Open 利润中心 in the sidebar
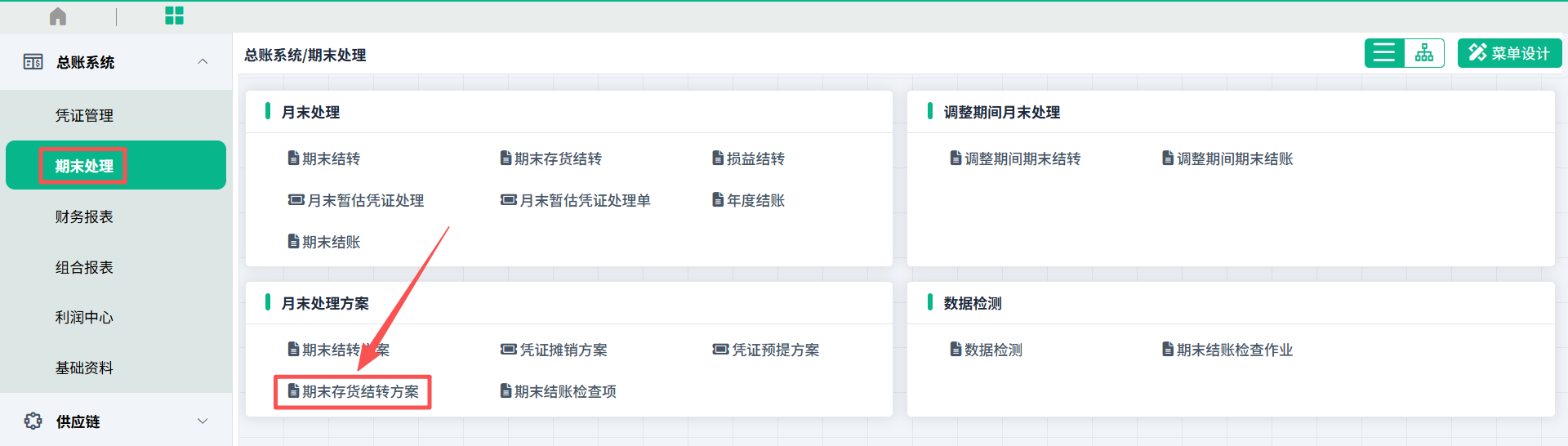Image resolution: width=1568 pixels, height=446 pixels. [84, 318]
